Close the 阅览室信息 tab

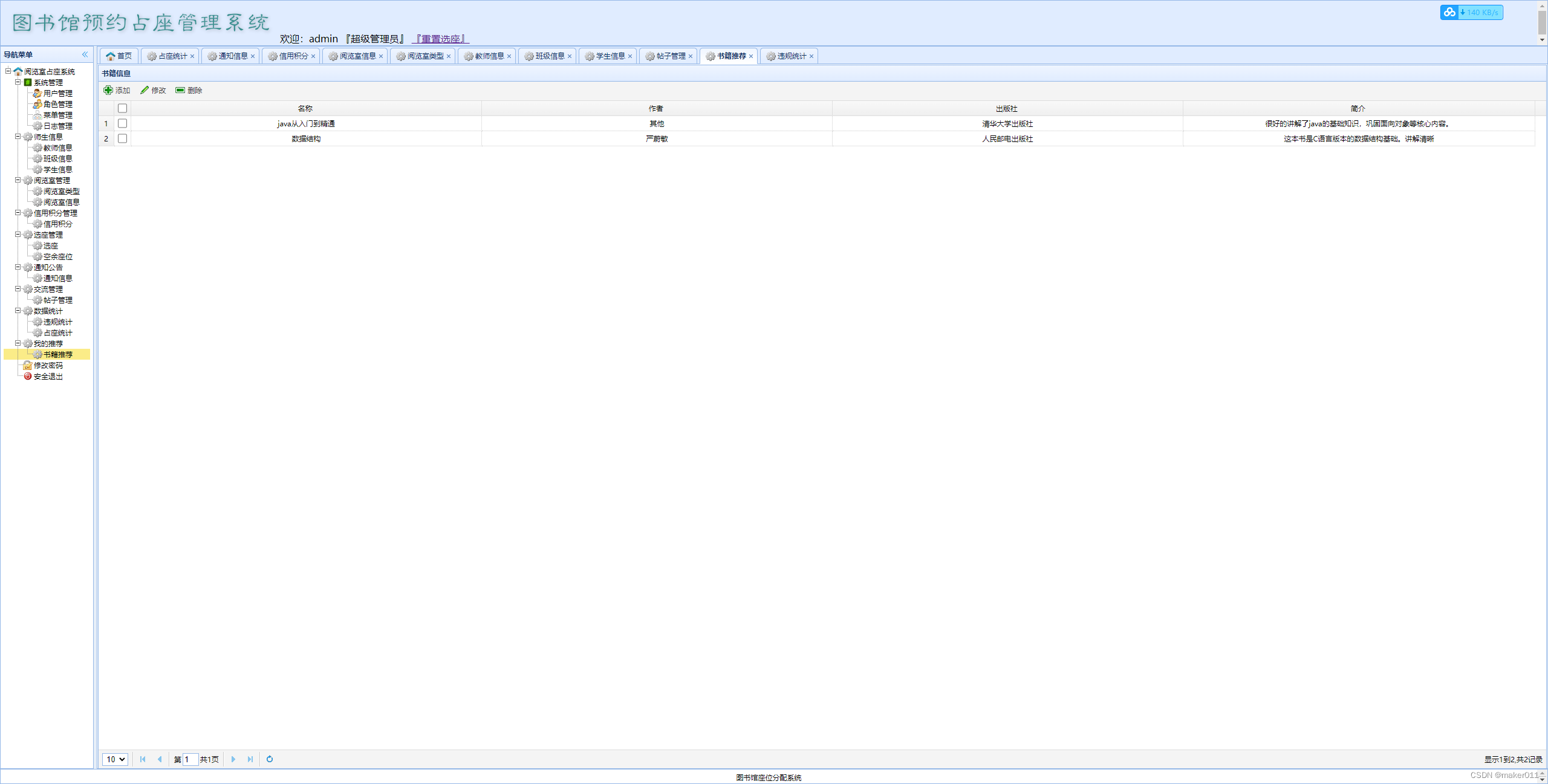tap(381, 56)
